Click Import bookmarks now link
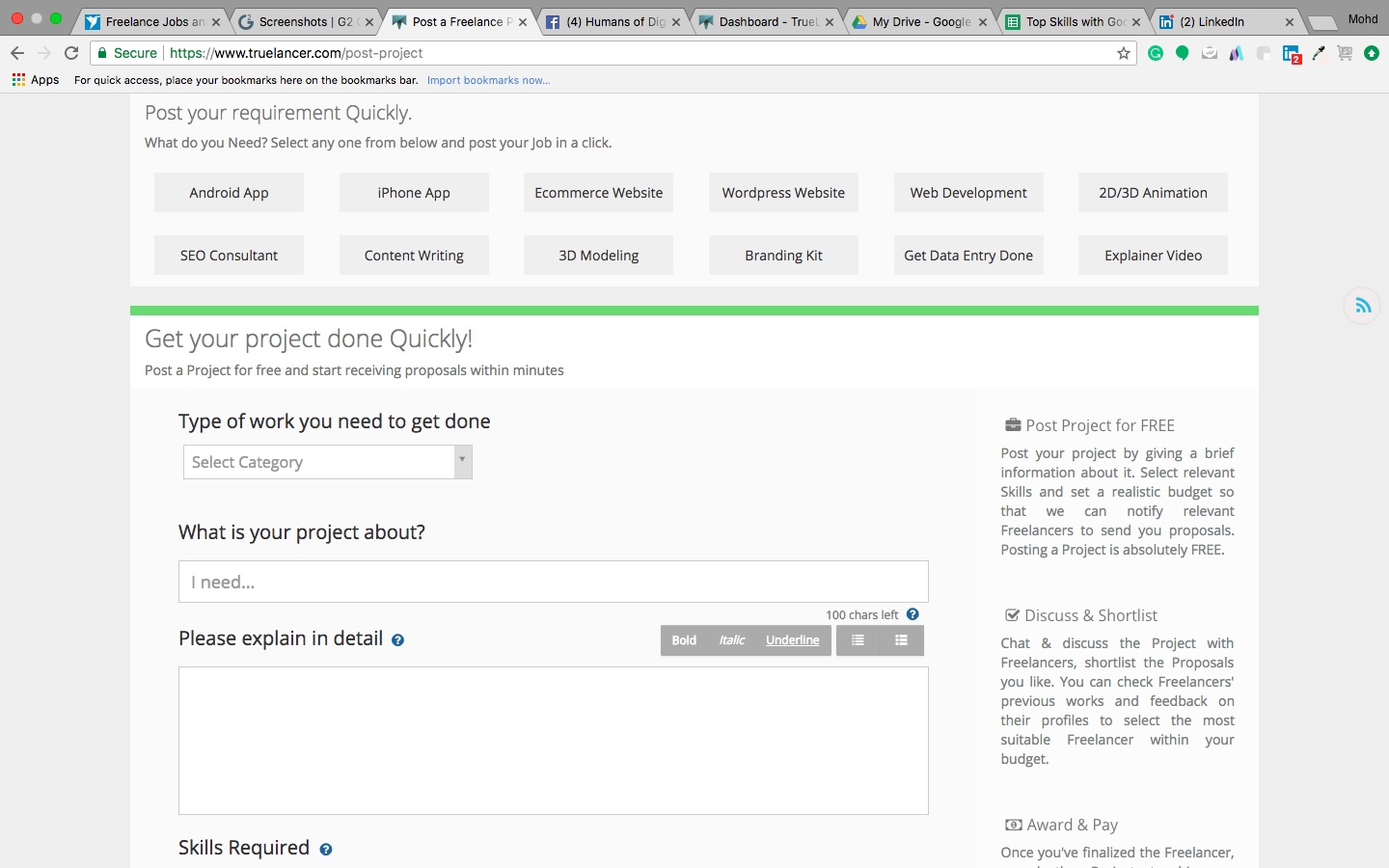The height and width of the screenshot is (868, 1389). click(488, 80)
